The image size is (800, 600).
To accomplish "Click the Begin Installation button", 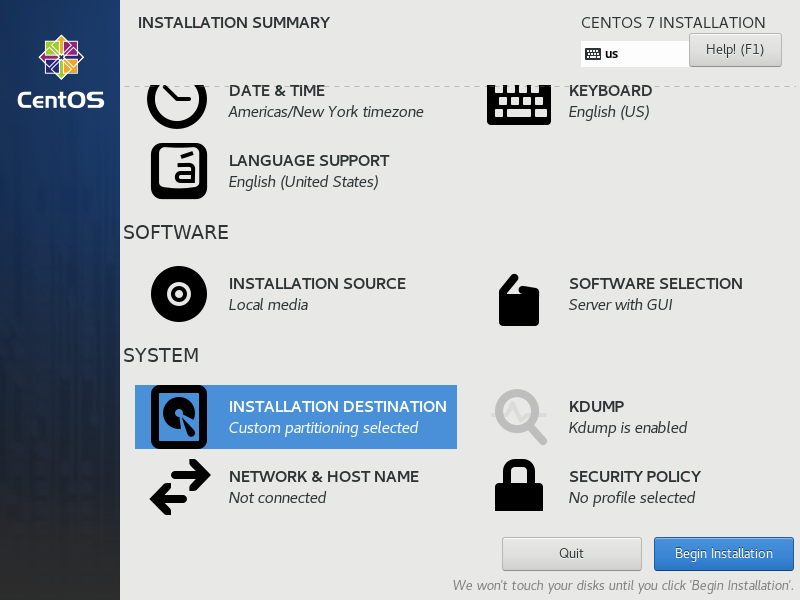I will 723,554.
